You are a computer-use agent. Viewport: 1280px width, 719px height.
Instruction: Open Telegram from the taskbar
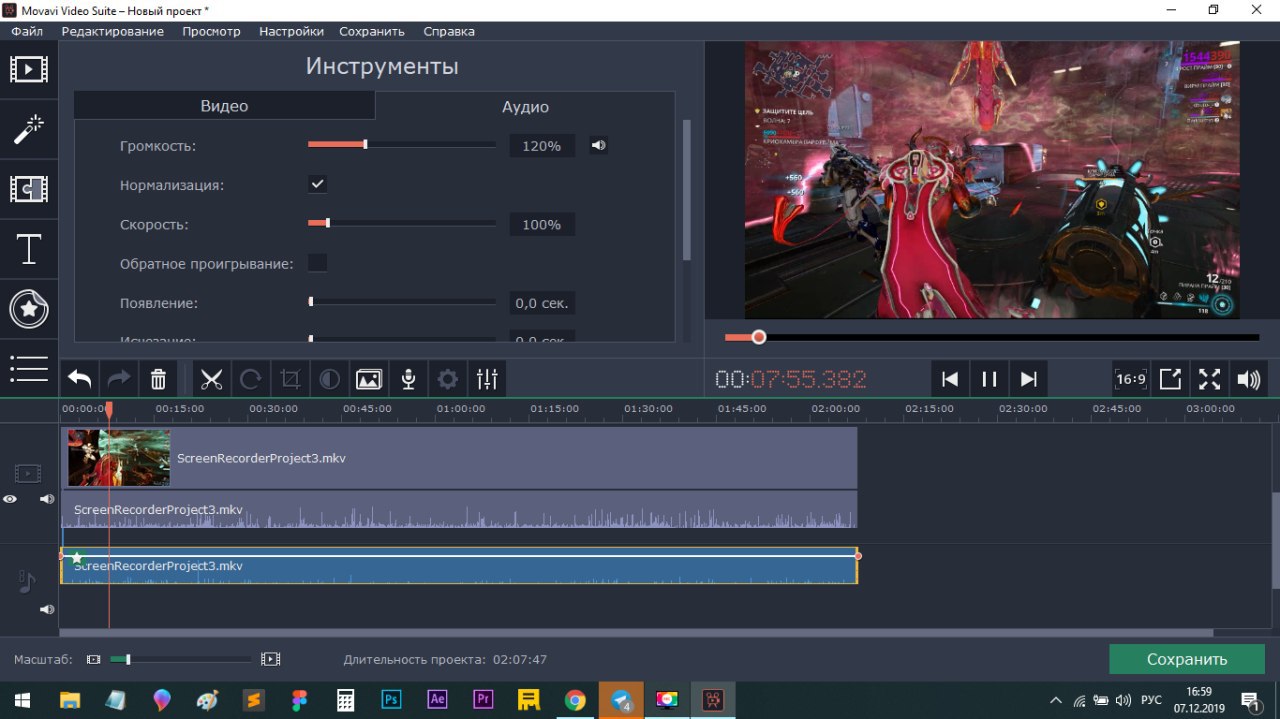click(621, 700)
